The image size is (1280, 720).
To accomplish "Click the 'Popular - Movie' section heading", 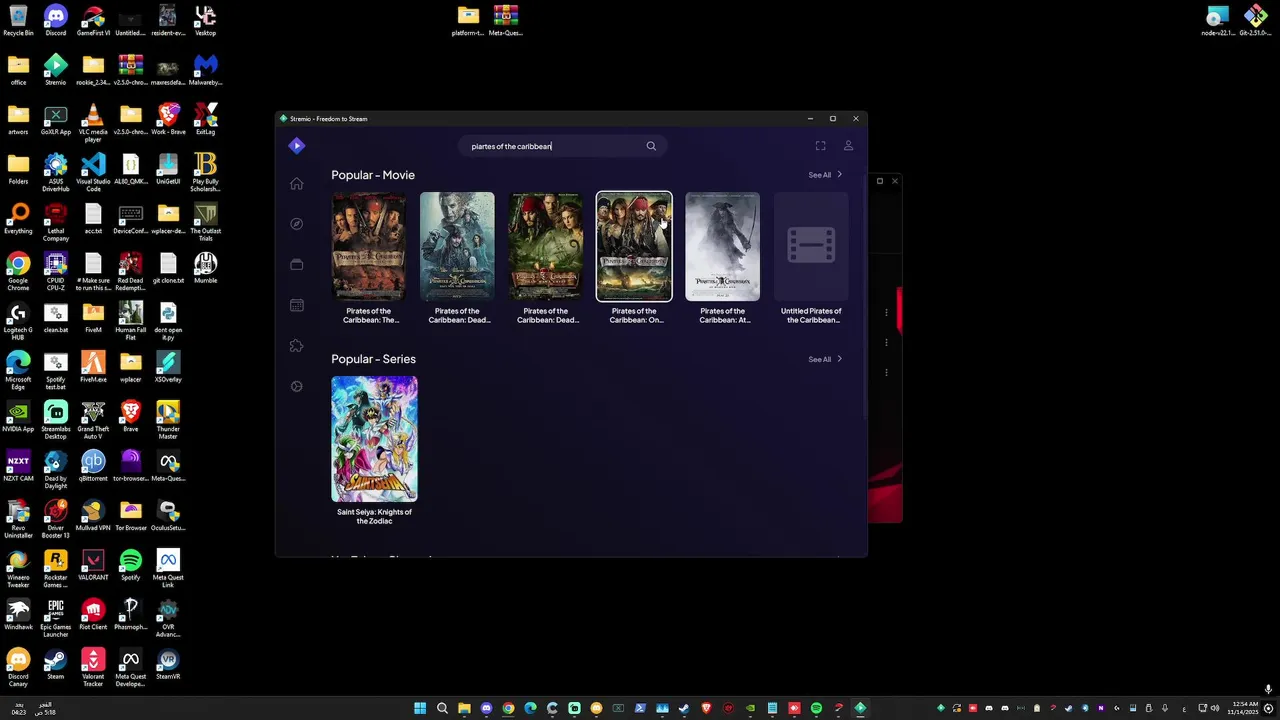I will pyautogui.click(x=373, y=175).
